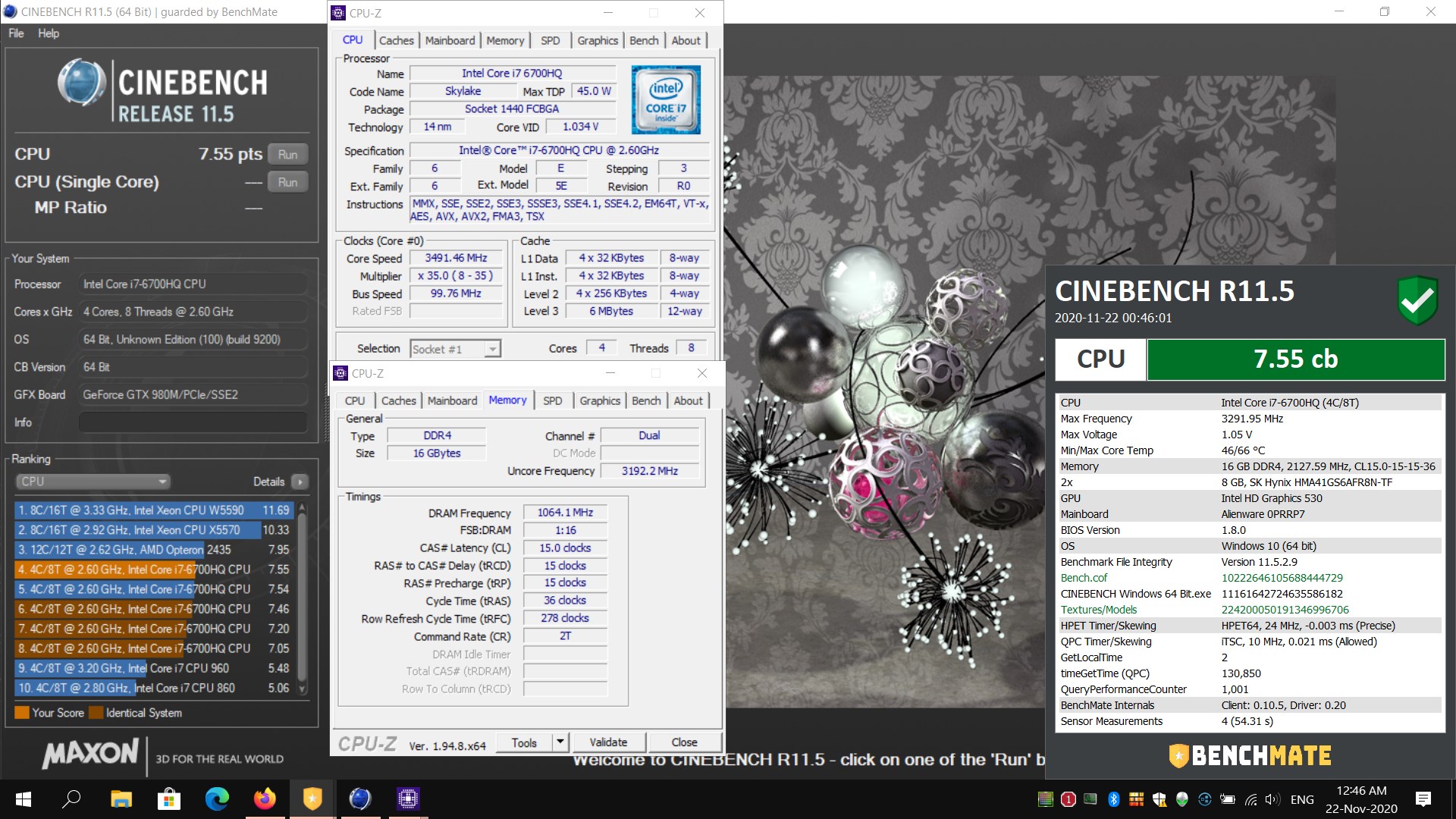Open the battery status tray icon

1228,799
